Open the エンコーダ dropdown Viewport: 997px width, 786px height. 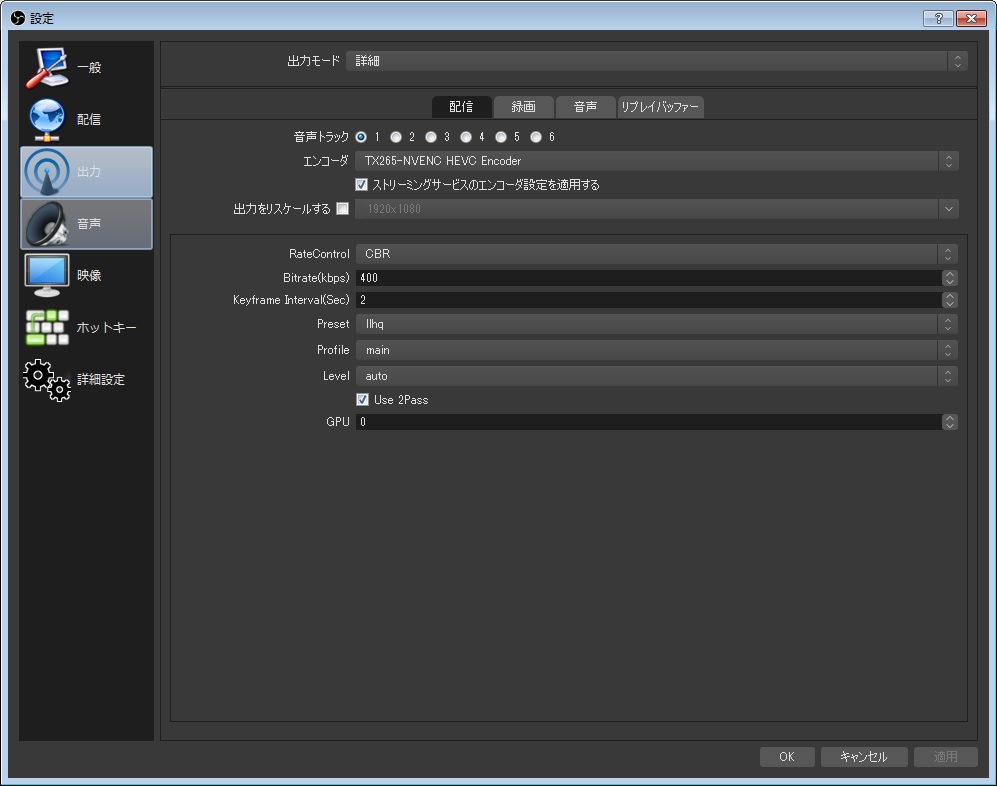[657, 161]
